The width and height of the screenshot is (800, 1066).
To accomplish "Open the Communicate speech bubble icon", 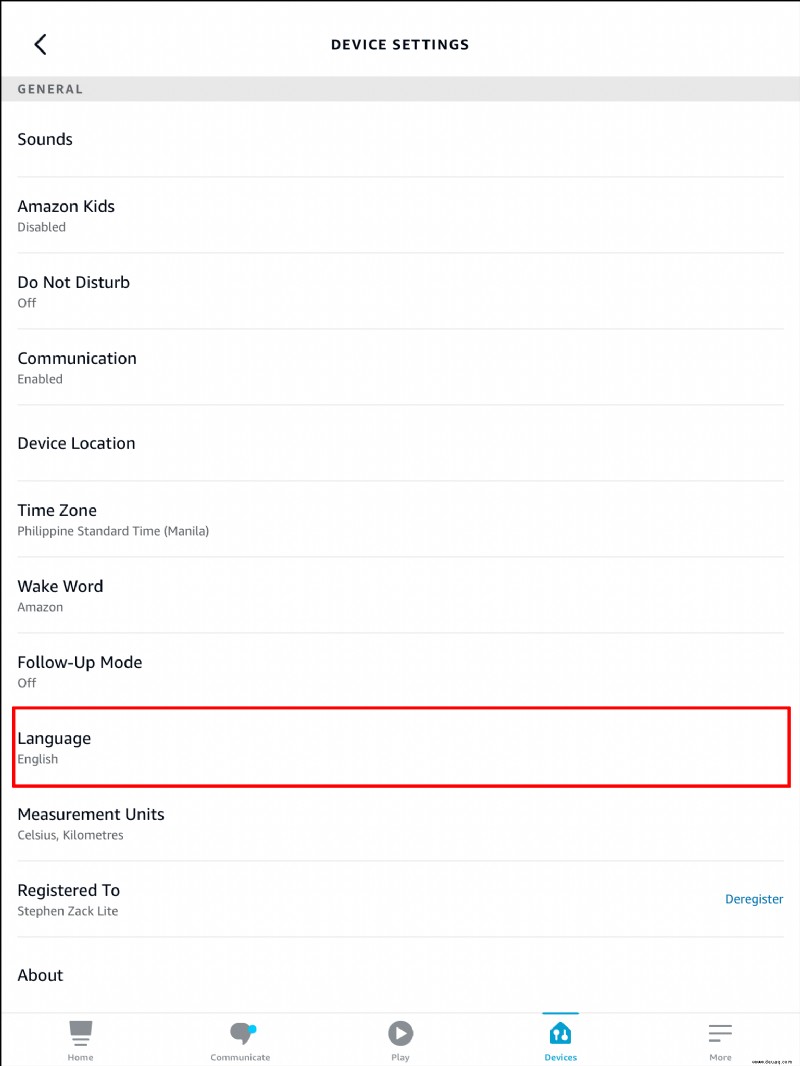I will [242, 1033].
